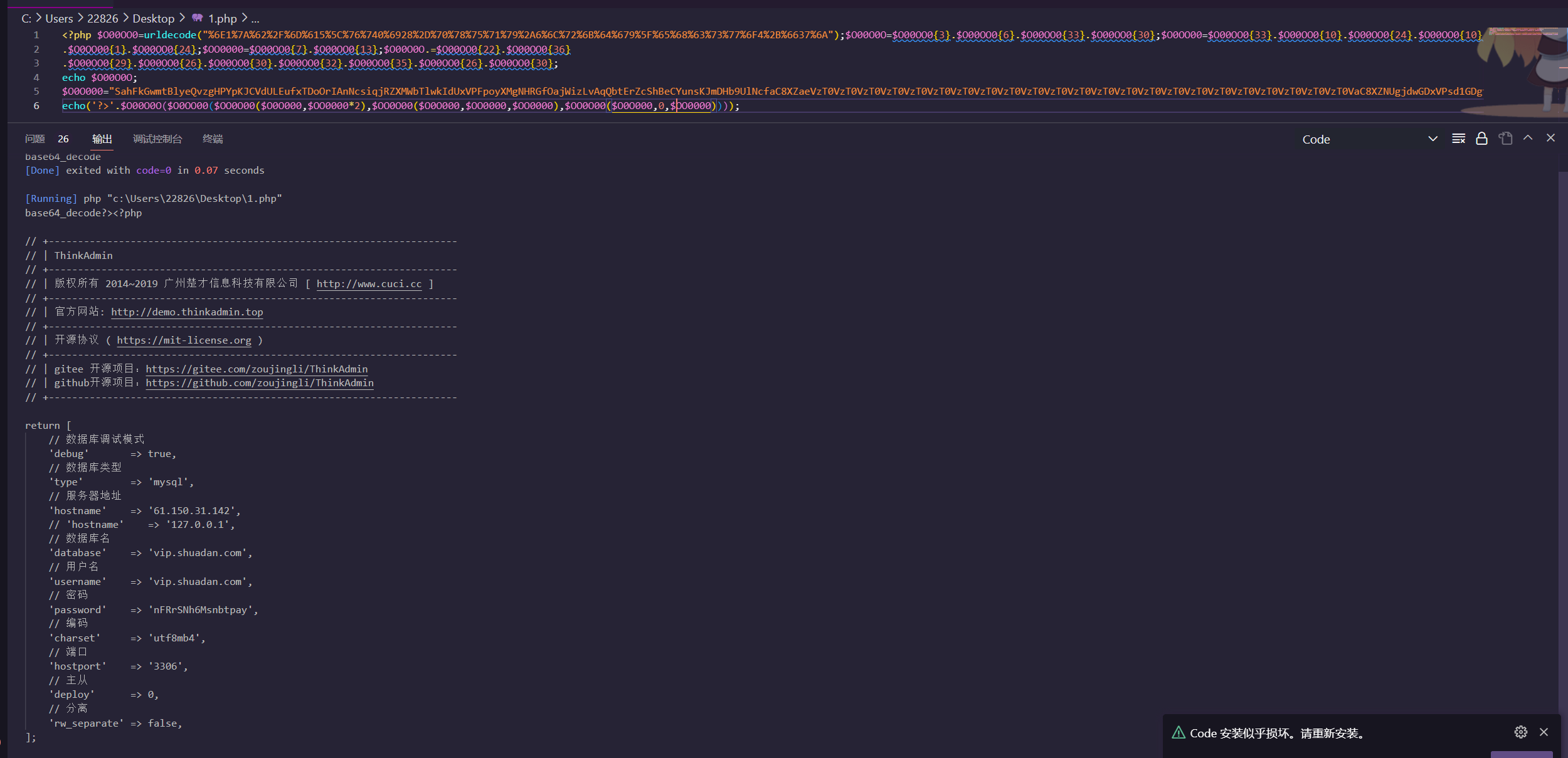Clear the output panel contents
Viewport: 1568px width, 758px height.
point(1458,139)
